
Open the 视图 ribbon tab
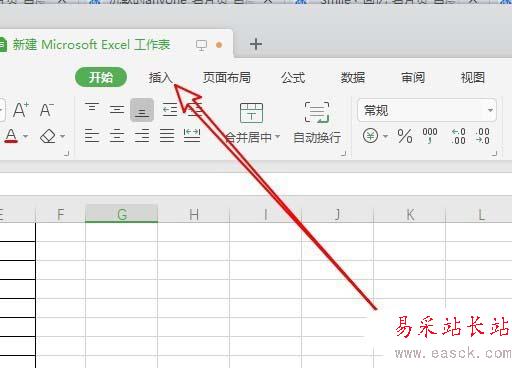click(473, 78)
